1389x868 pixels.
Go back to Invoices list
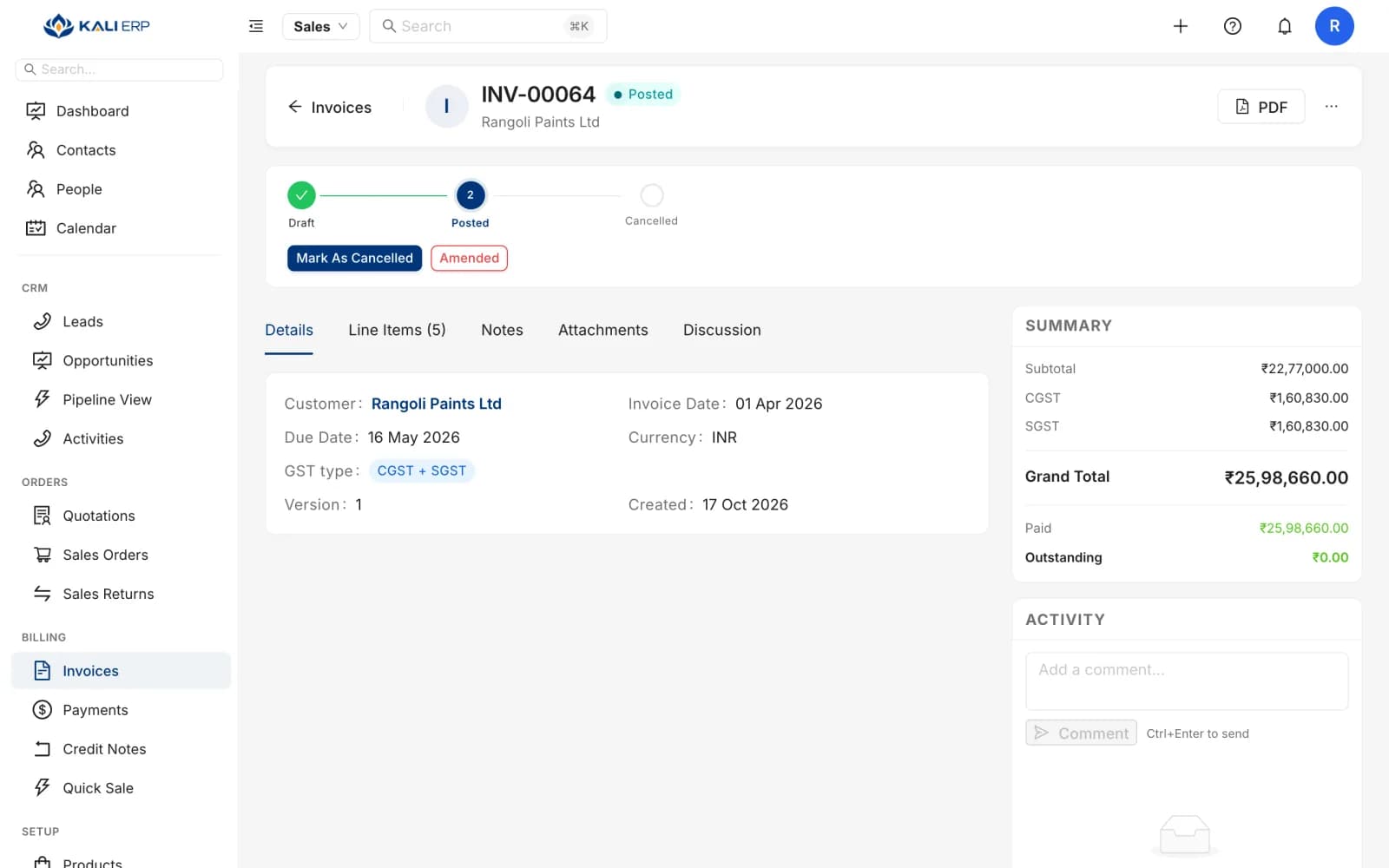[x=330, y=107]
